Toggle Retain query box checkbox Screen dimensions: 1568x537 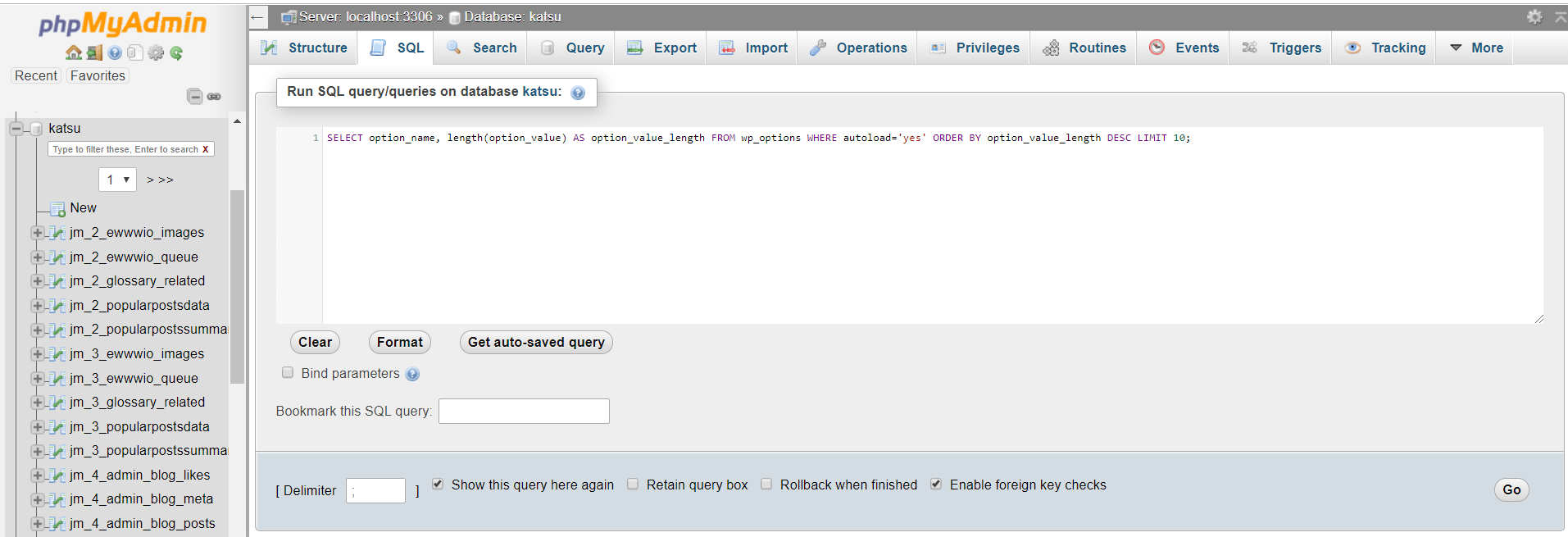[x=633, y=484]
